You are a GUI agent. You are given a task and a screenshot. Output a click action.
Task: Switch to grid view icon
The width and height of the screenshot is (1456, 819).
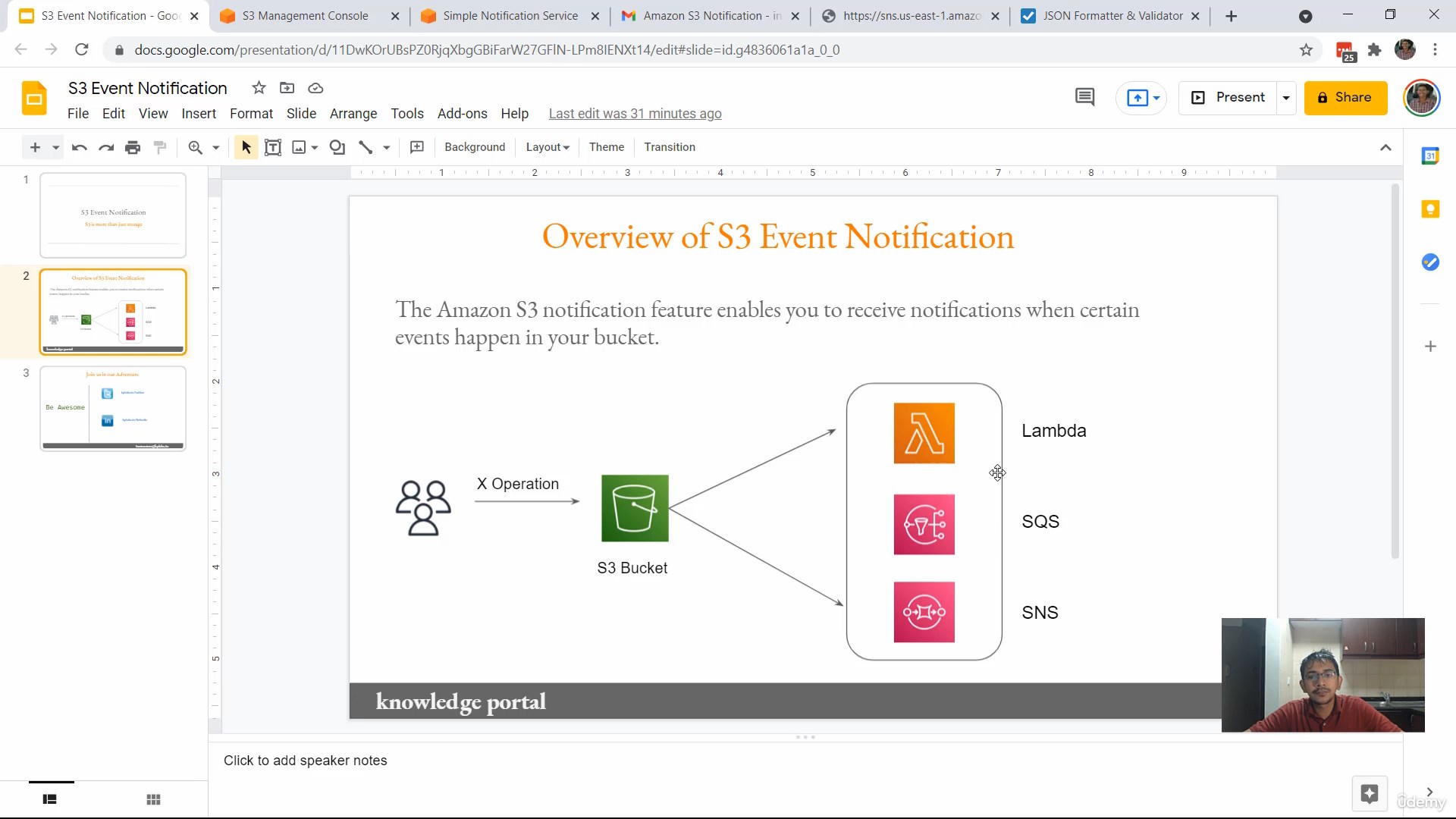(153, 799)
